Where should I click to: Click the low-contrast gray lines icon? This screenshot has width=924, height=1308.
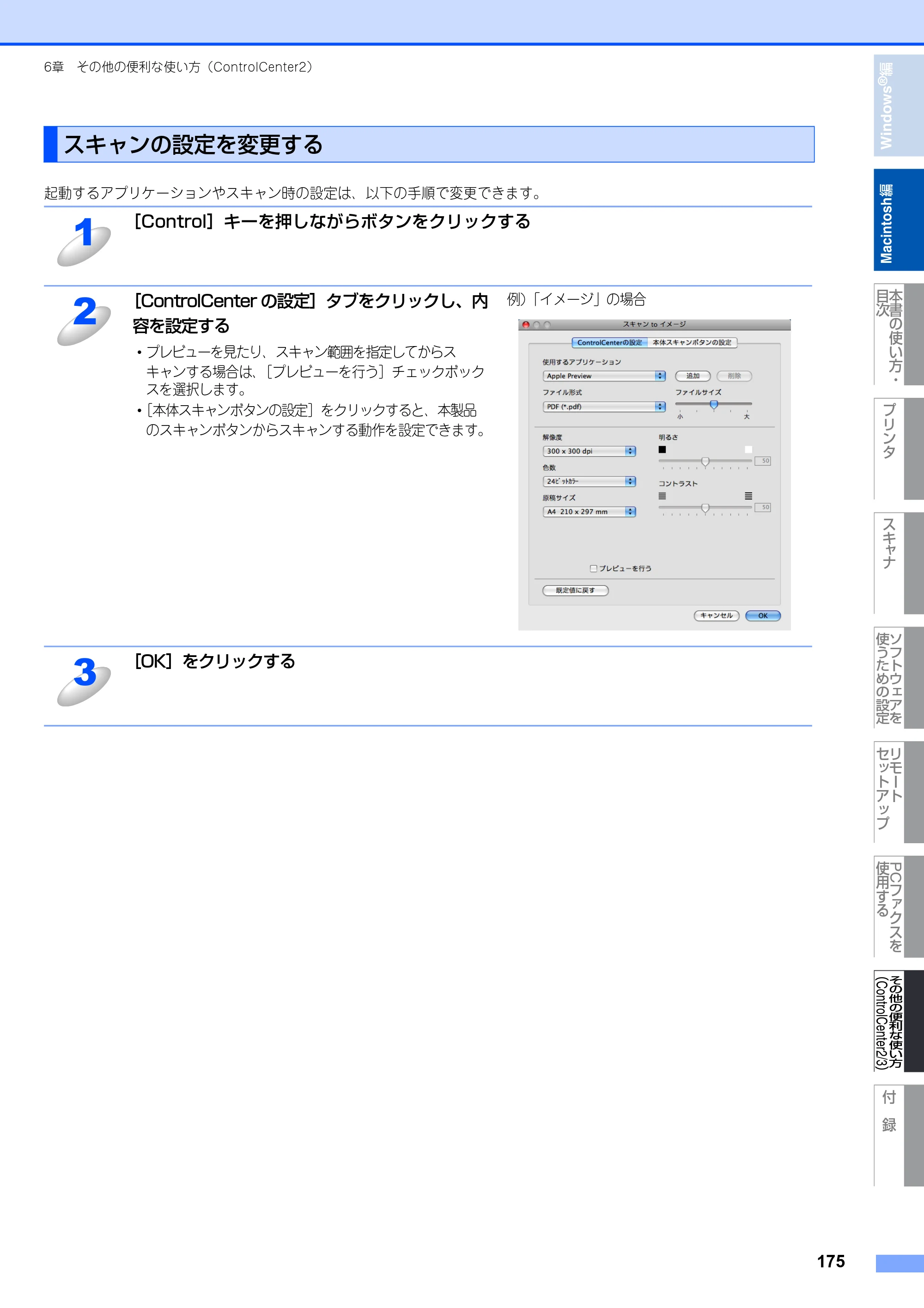(662, 496)
